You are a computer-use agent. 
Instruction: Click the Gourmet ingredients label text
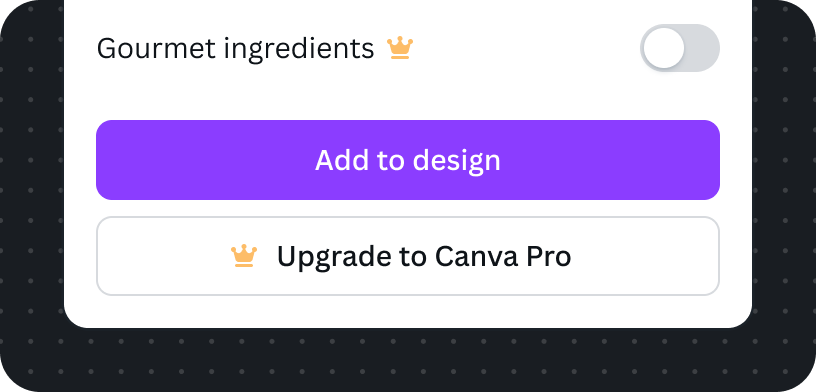235,49
